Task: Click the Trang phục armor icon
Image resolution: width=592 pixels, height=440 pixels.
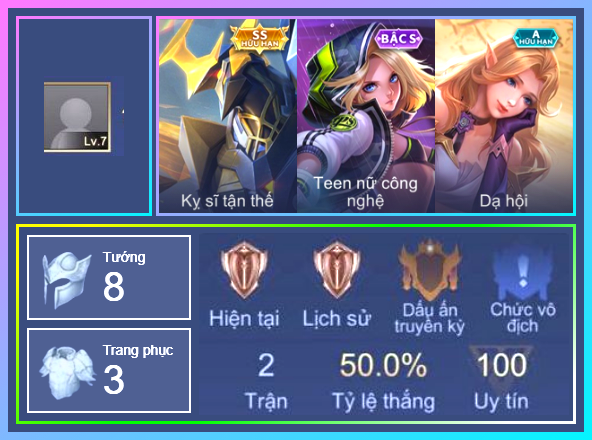Action: [x=67, y=373]
